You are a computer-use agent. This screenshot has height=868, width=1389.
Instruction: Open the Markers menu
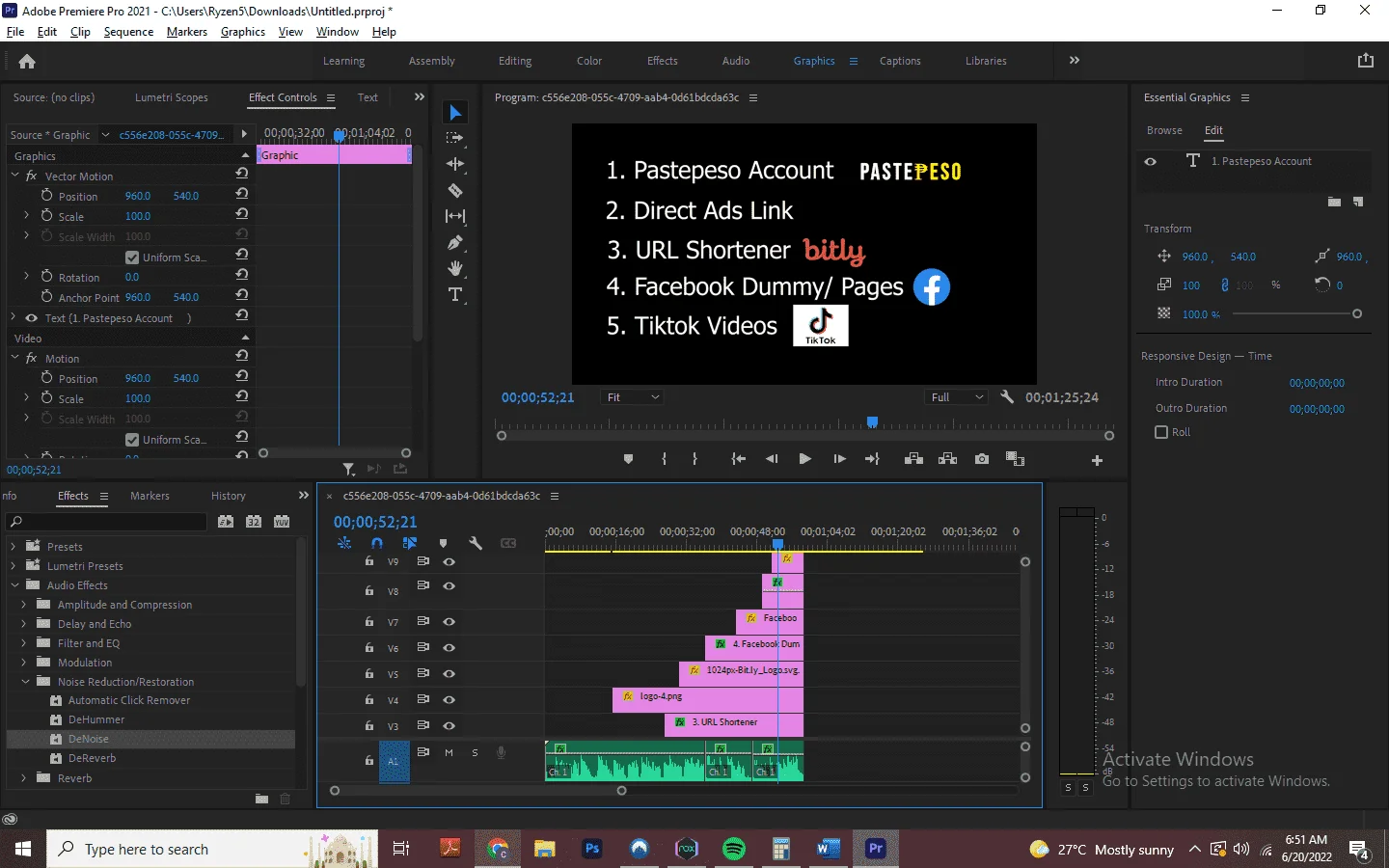[x=187, y=32]
